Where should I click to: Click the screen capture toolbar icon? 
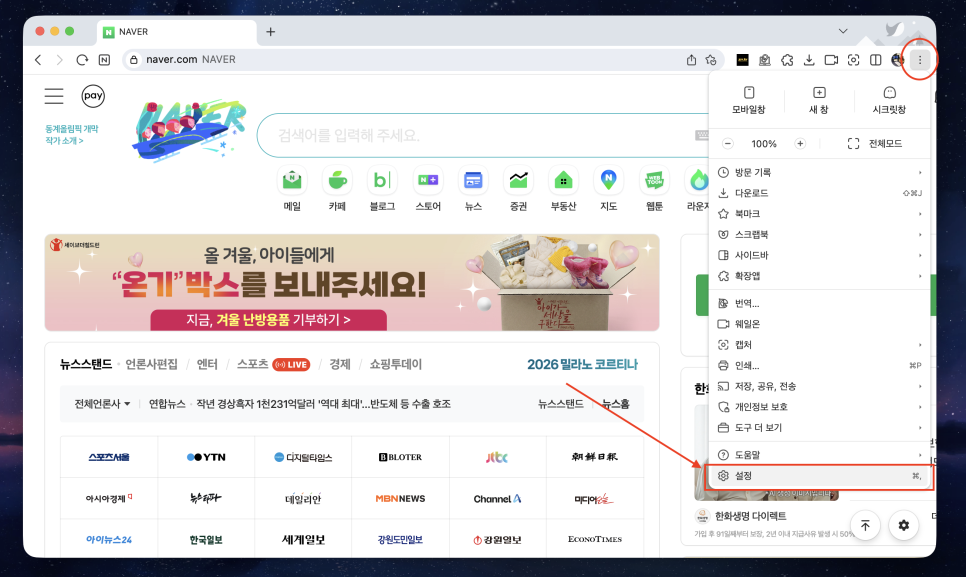tap(853, 60)
